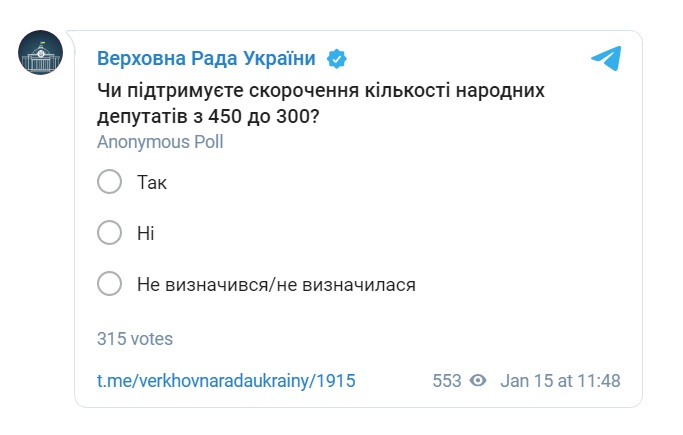Image resolution: width=683 pixels, height=435 pixels.
Task: Click the "315 votes" counter
Action: coord(135,339)
